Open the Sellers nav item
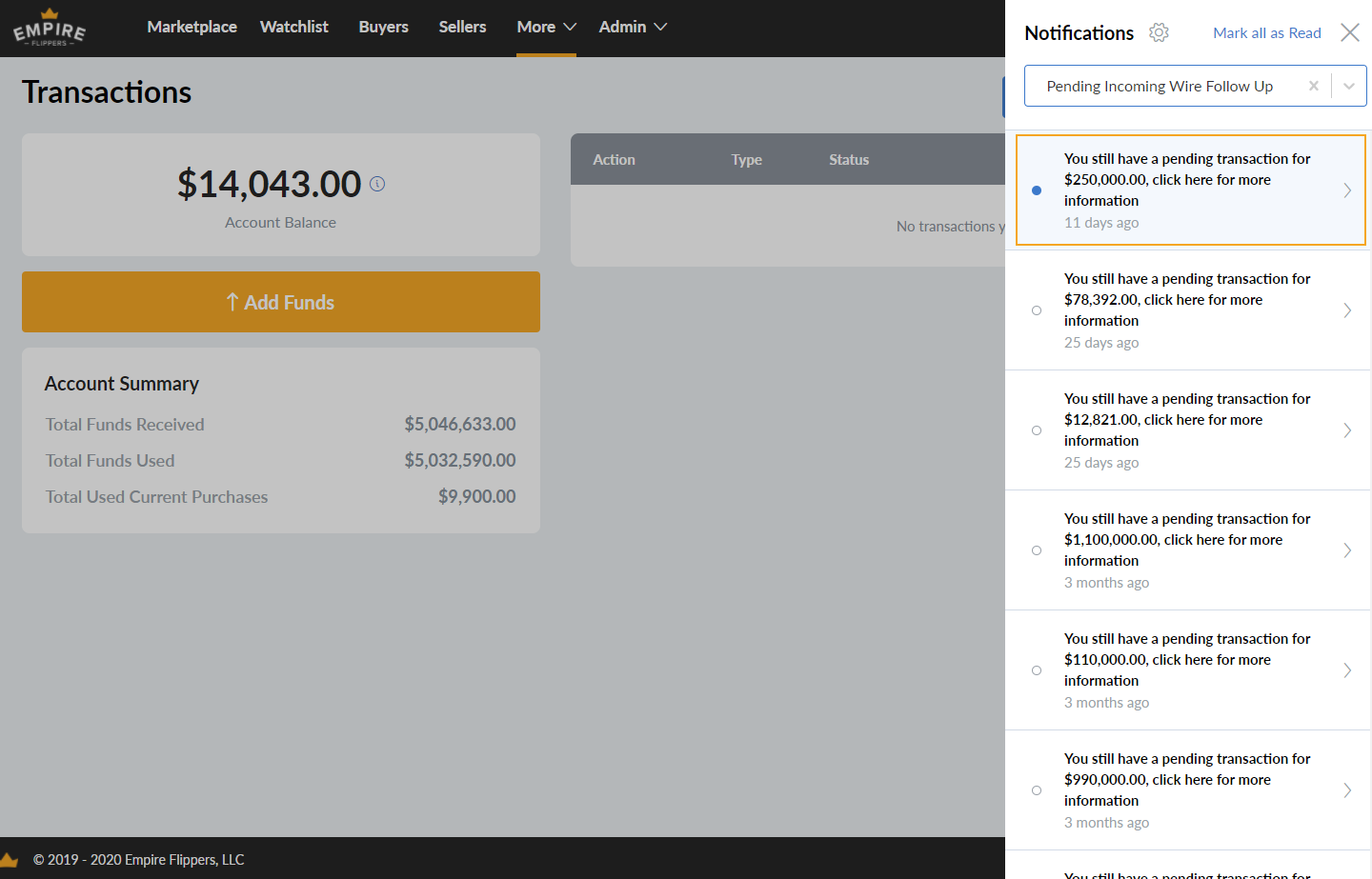Screen dimensions: 1372x879 462,27
